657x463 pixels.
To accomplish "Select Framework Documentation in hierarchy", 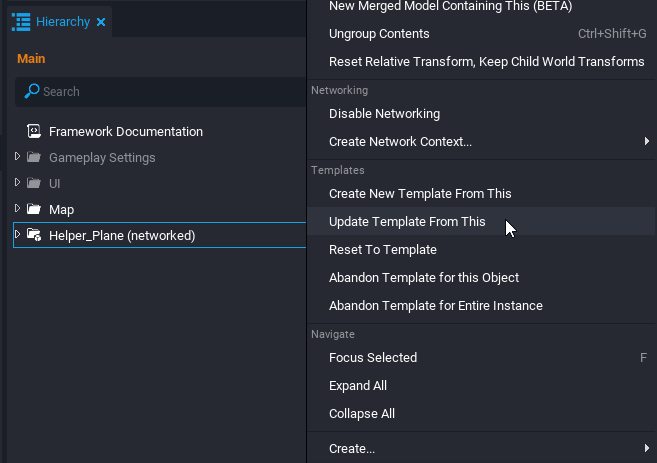I will point(125,132).
